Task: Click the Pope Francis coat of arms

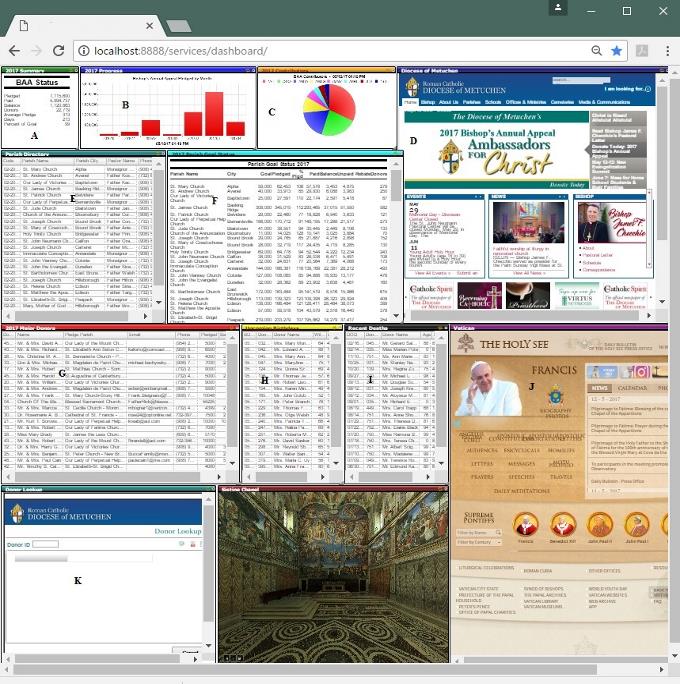Action: (x=556, y=396)
